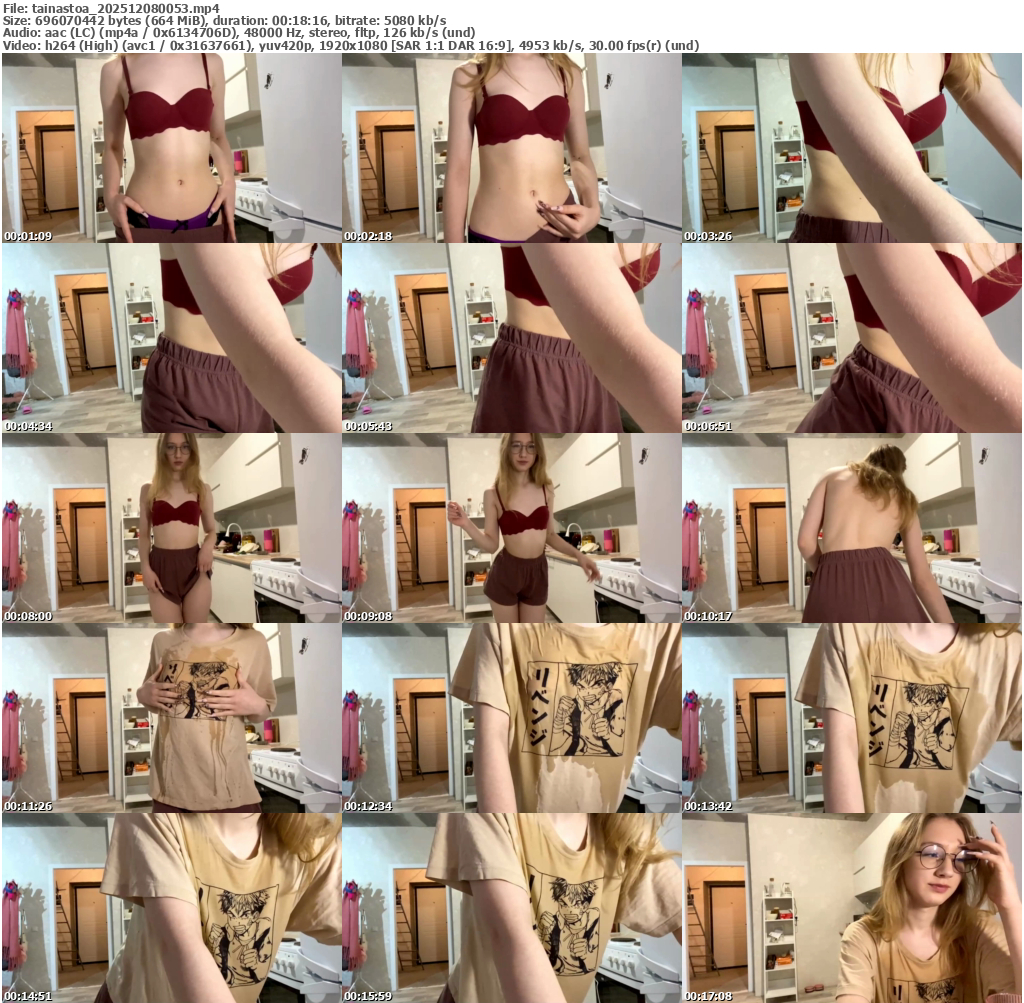The width and height of the screenshot is (1024, 1003).
Task: Select the frame marked 00:04:34
Action: point(171,338)
